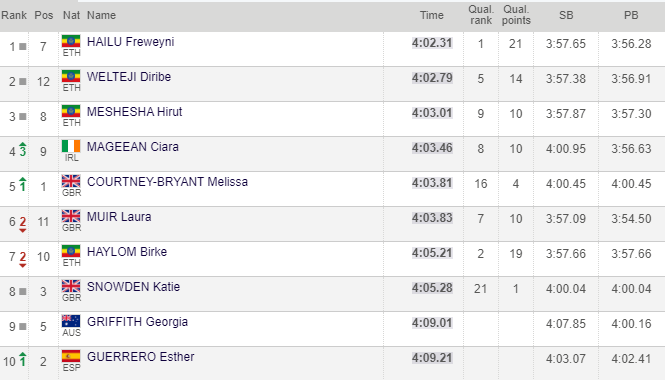Viewport: 665px width, 380px height.
Task: Click Australia flag beside GRIFFITH Georgia
Action: point(71,321)
